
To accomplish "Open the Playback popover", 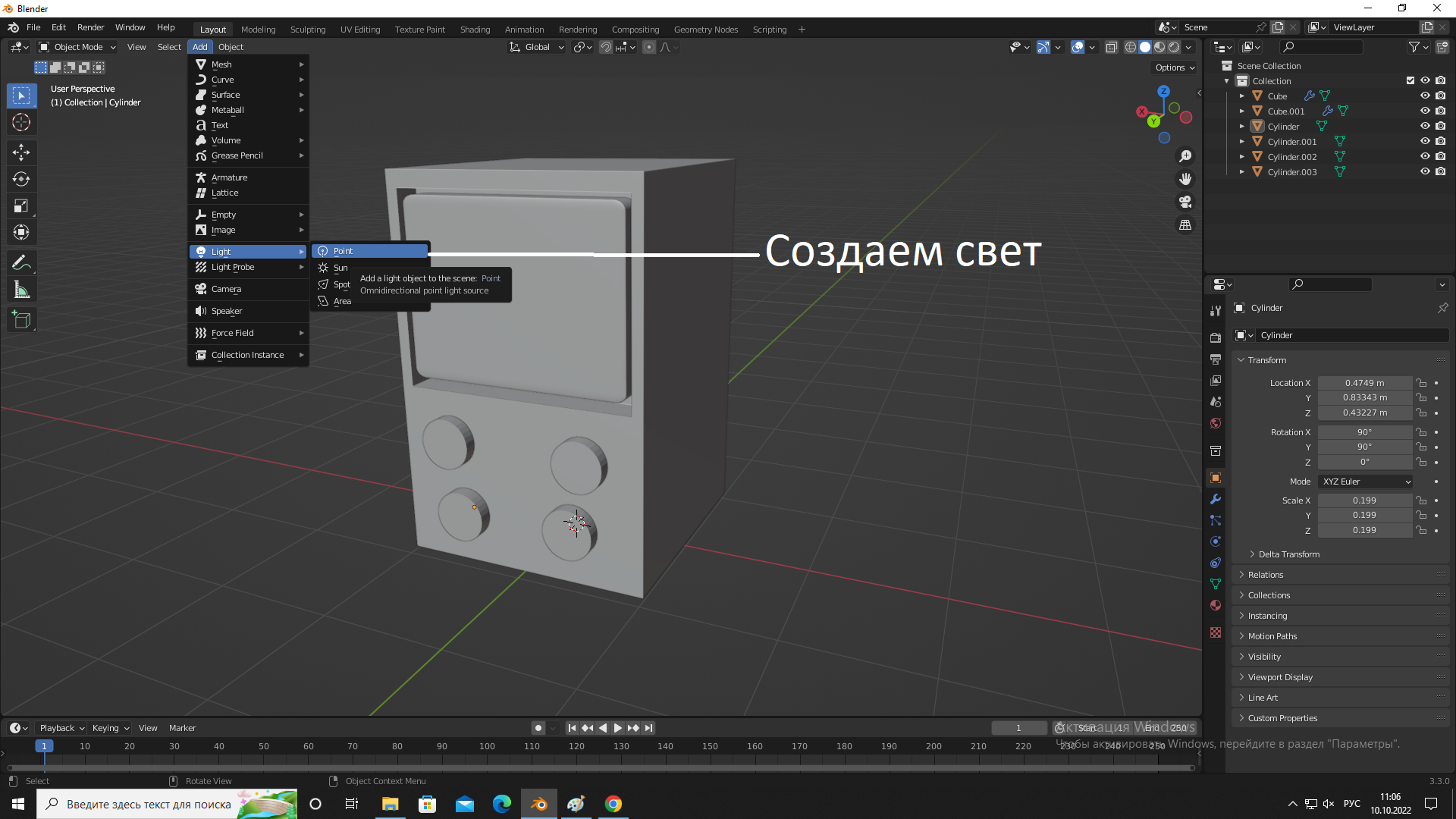I will [61, 728].
